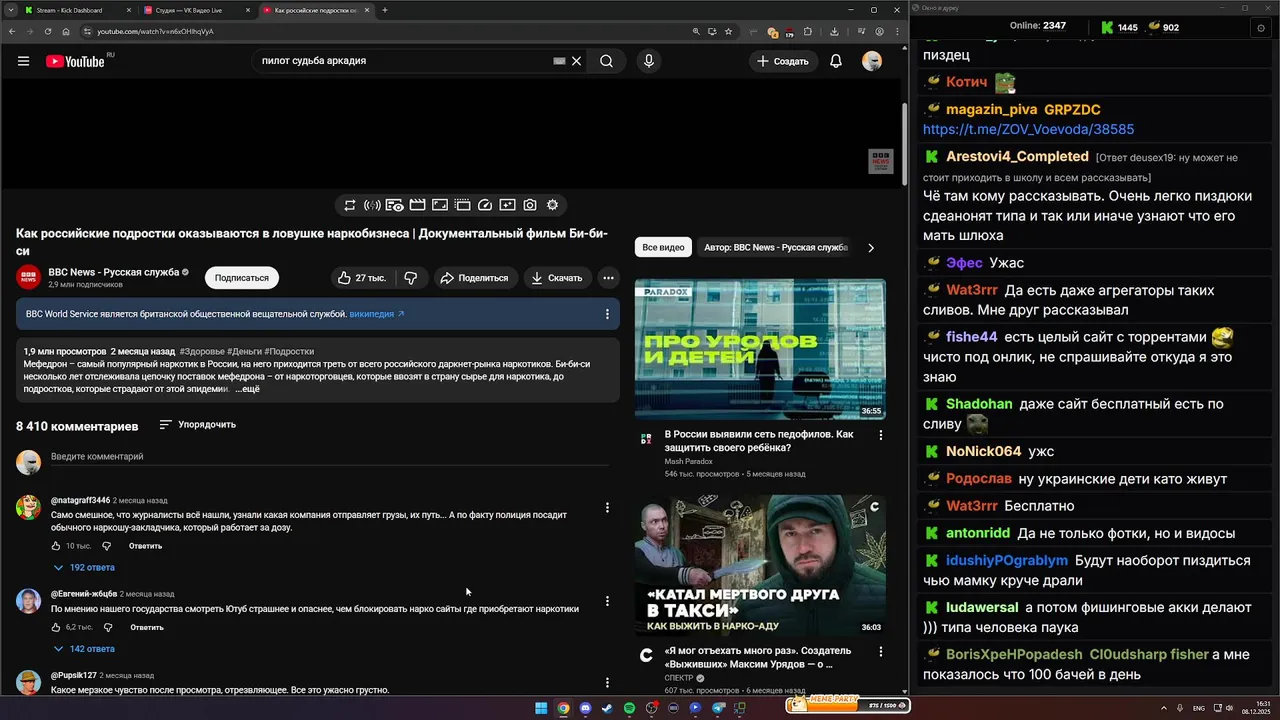Bookmark this page with star icon

728,31
